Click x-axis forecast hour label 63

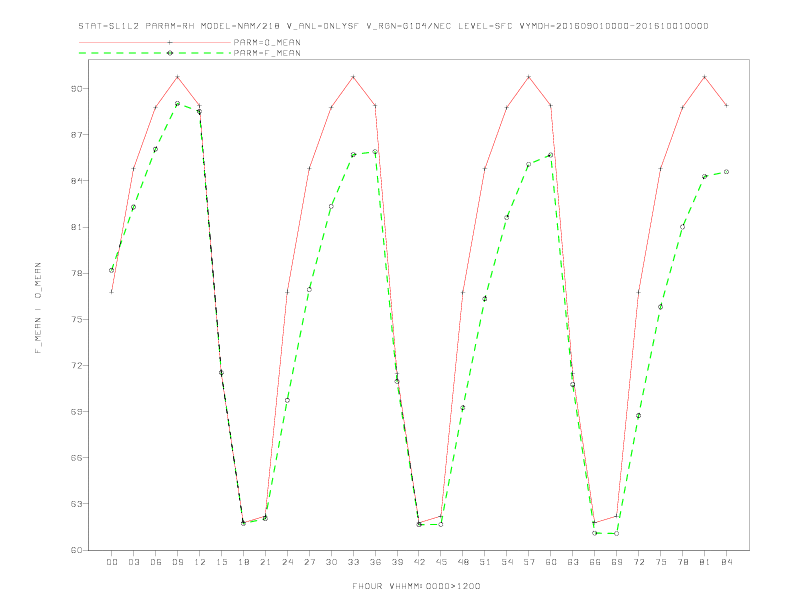click(573, 562)
